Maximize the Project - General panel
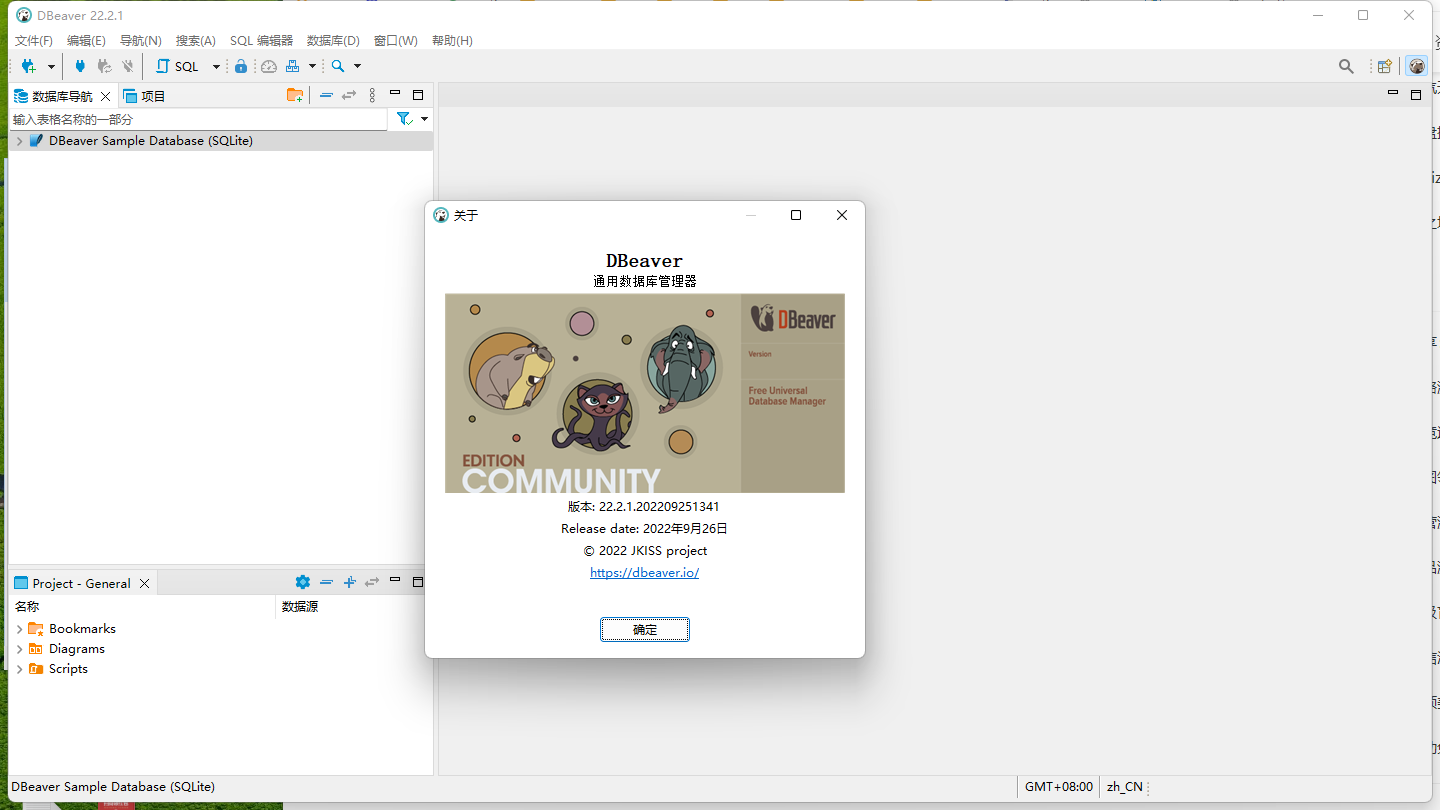Viewport: 1440px width, 810px height. (x=417, y=581)
